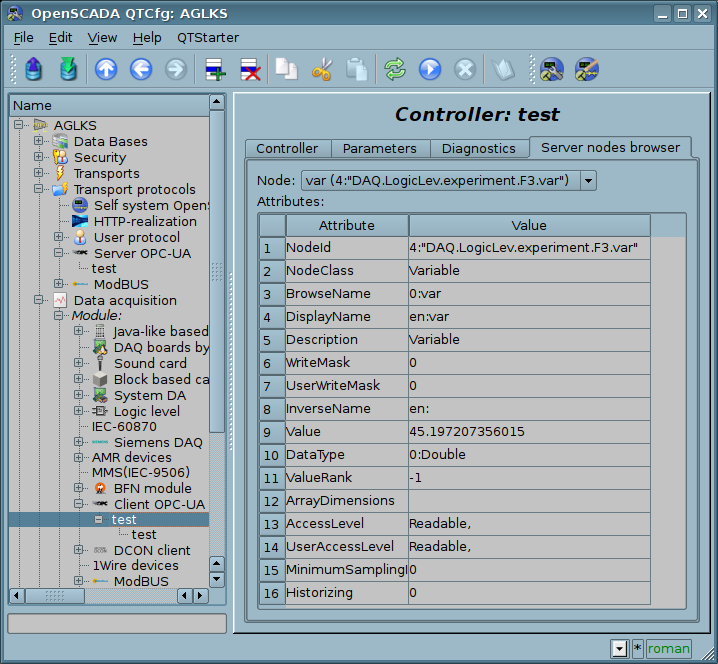This screenshot has height=664, width=718.
Task: Click the Save to DB toolbar icon
Action: pos(68,70)
